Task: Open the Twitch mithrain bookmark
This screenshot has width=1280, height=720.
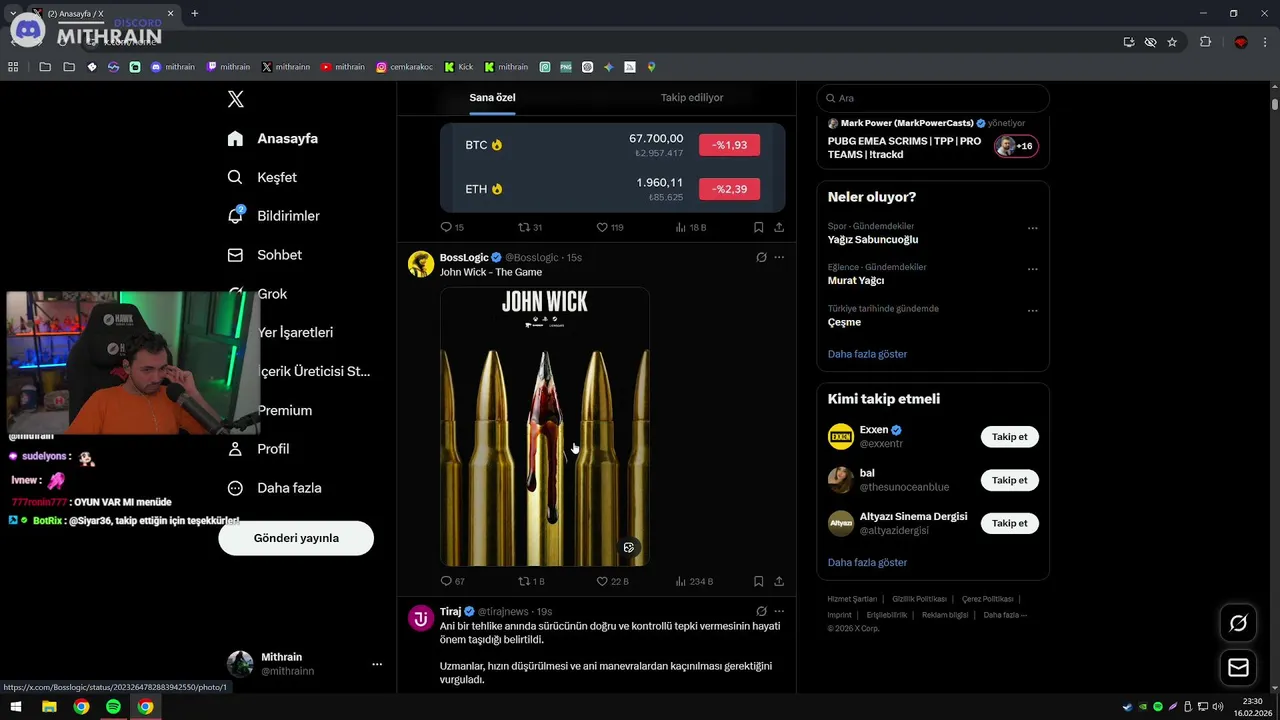Action: [229, 67]
